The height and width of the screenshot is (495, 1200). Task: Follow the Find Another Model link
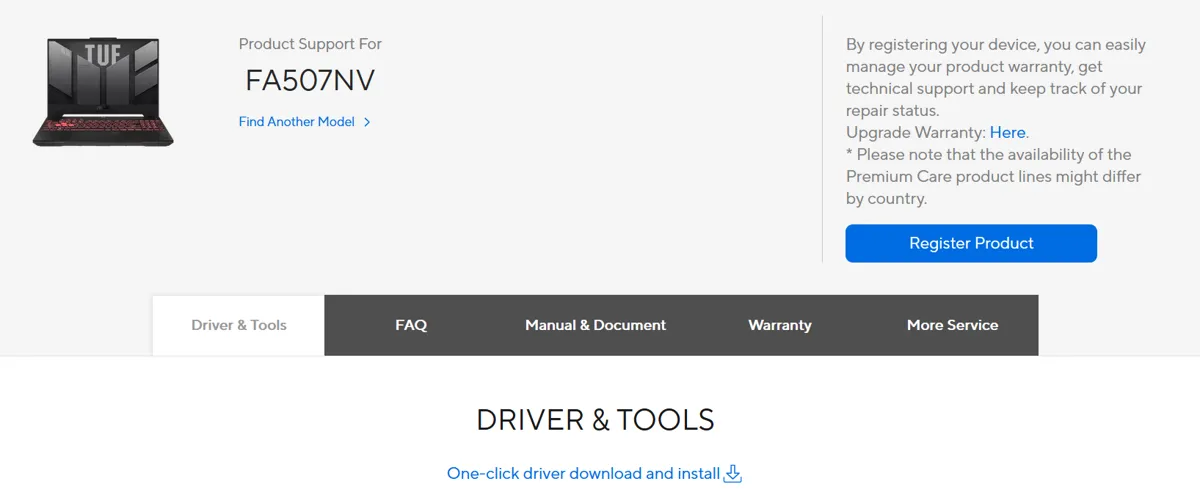(x=297, y=122)
